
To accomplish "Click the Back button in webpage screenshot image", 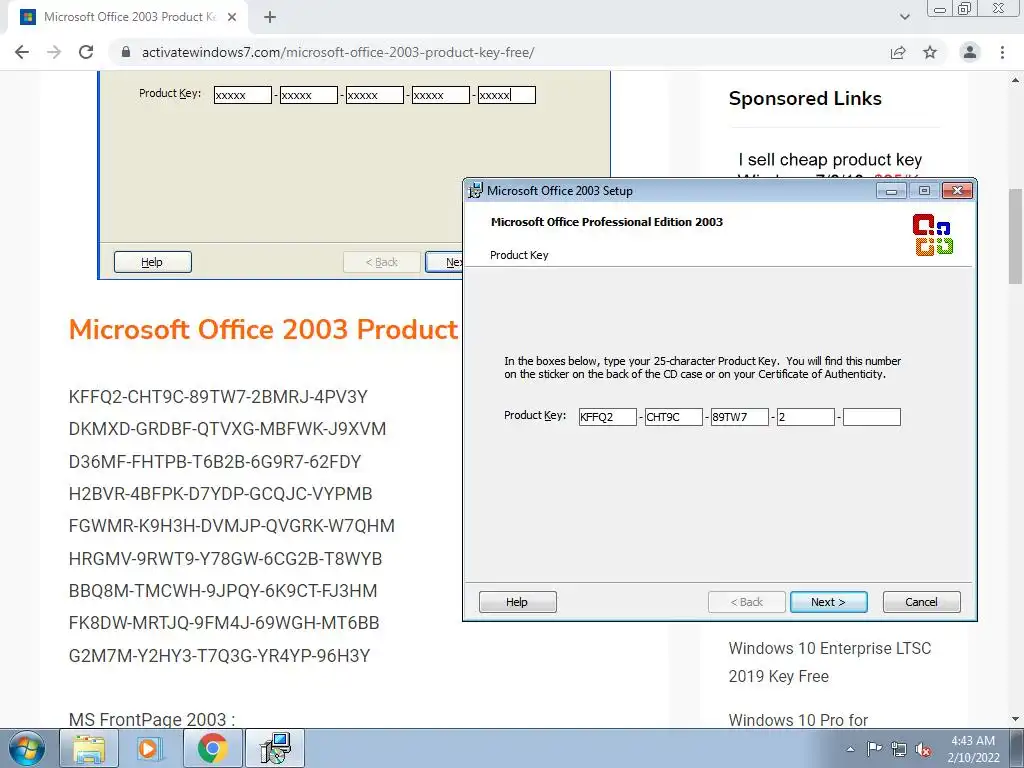I will click(382, 262).
